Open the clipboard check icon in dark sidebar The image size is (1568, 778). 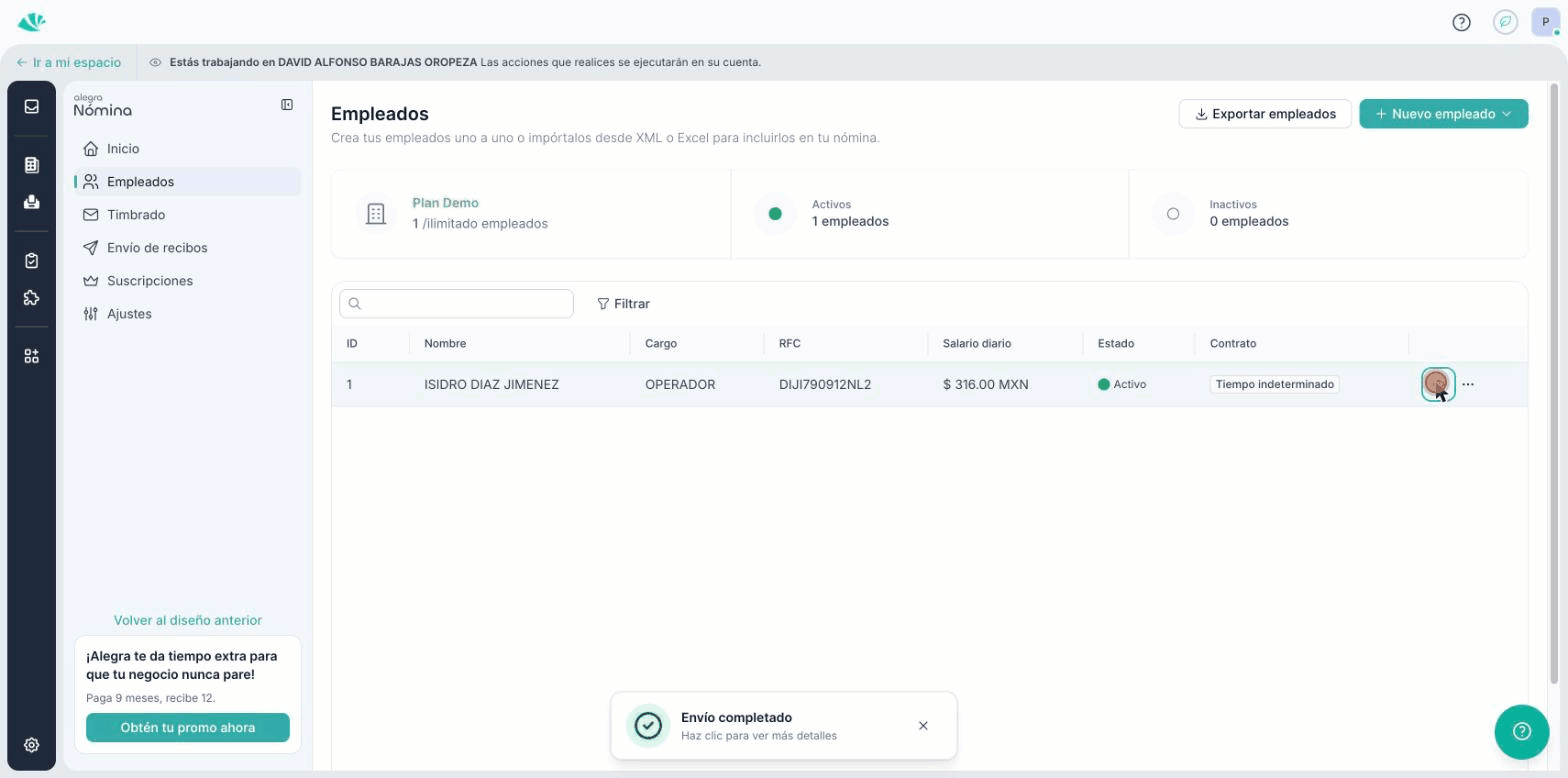click(32, 261)
